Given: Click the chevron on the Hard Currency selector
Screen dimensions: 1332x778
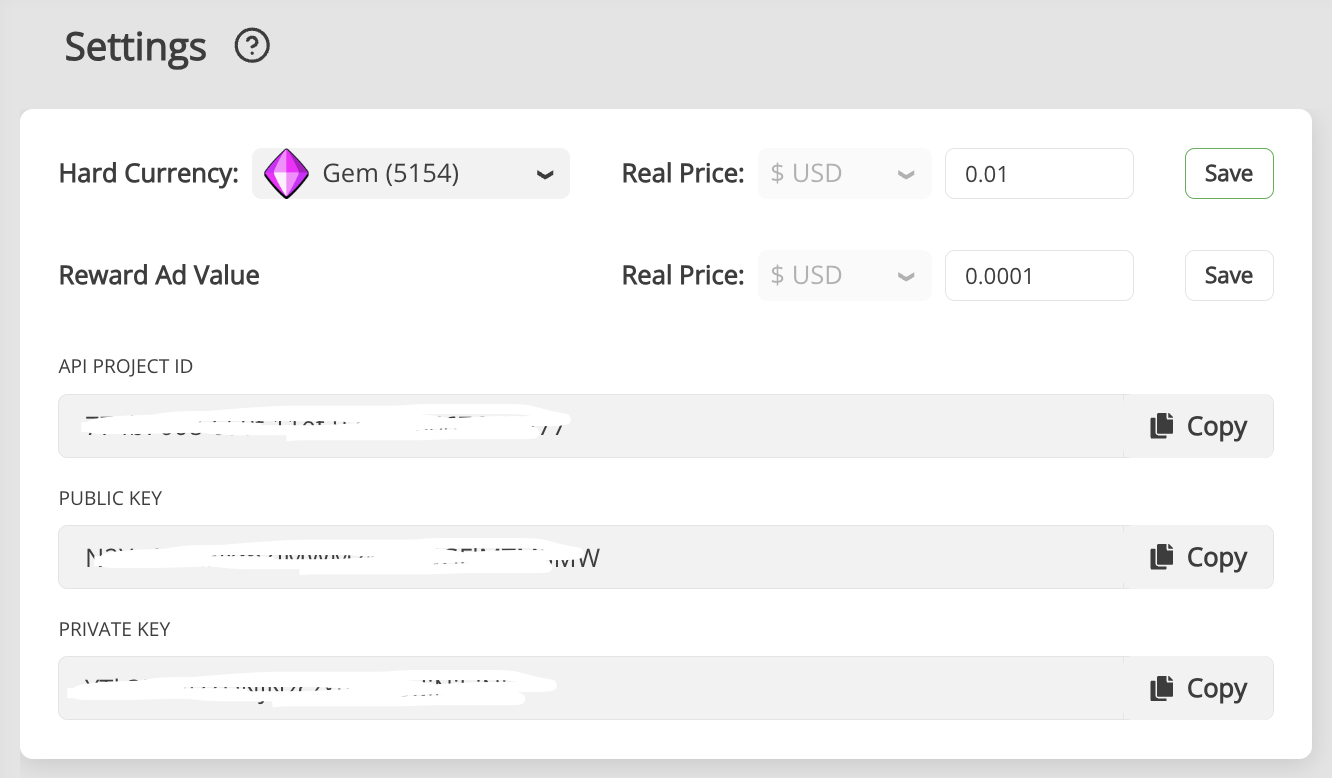Looking at the screenshot, I should click(x=544, y=174).
